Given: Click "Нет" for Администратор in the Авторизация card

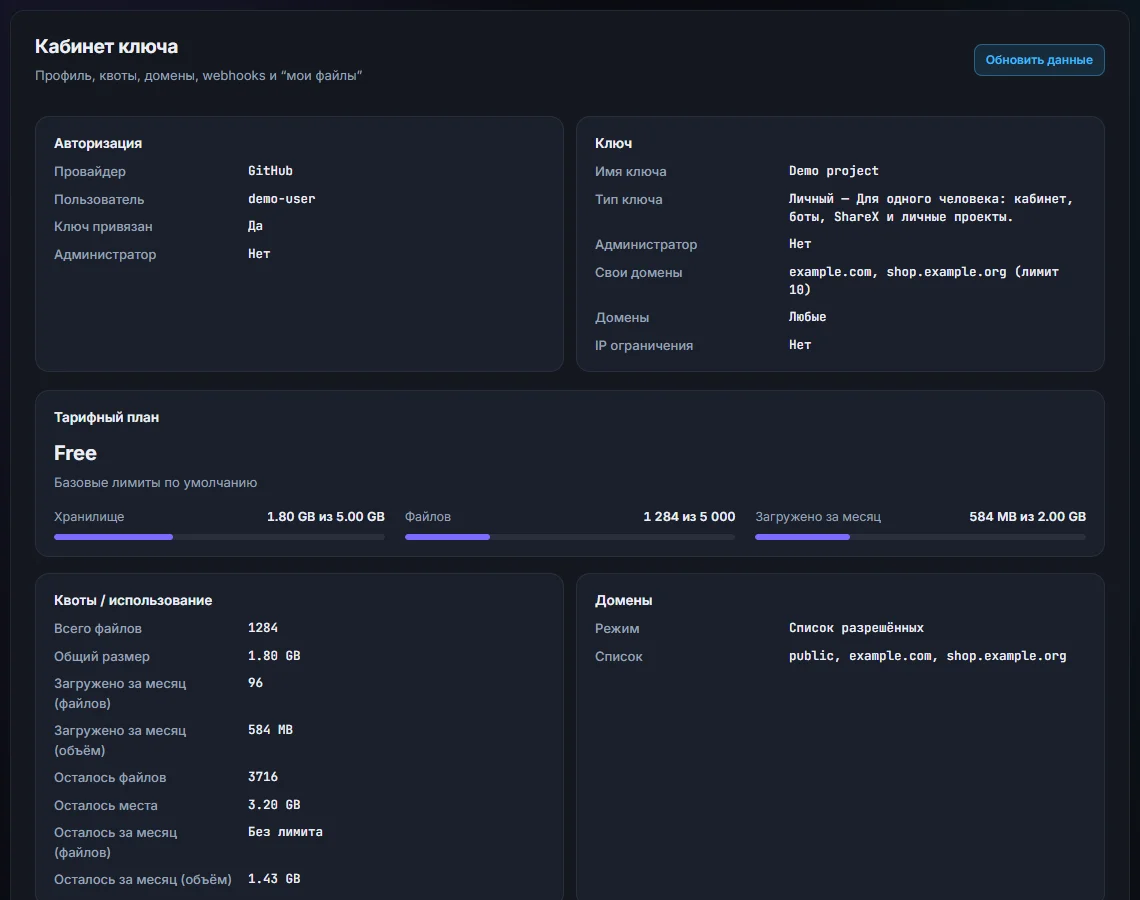Looking at the screenshot, I should [x=259, y=254].
